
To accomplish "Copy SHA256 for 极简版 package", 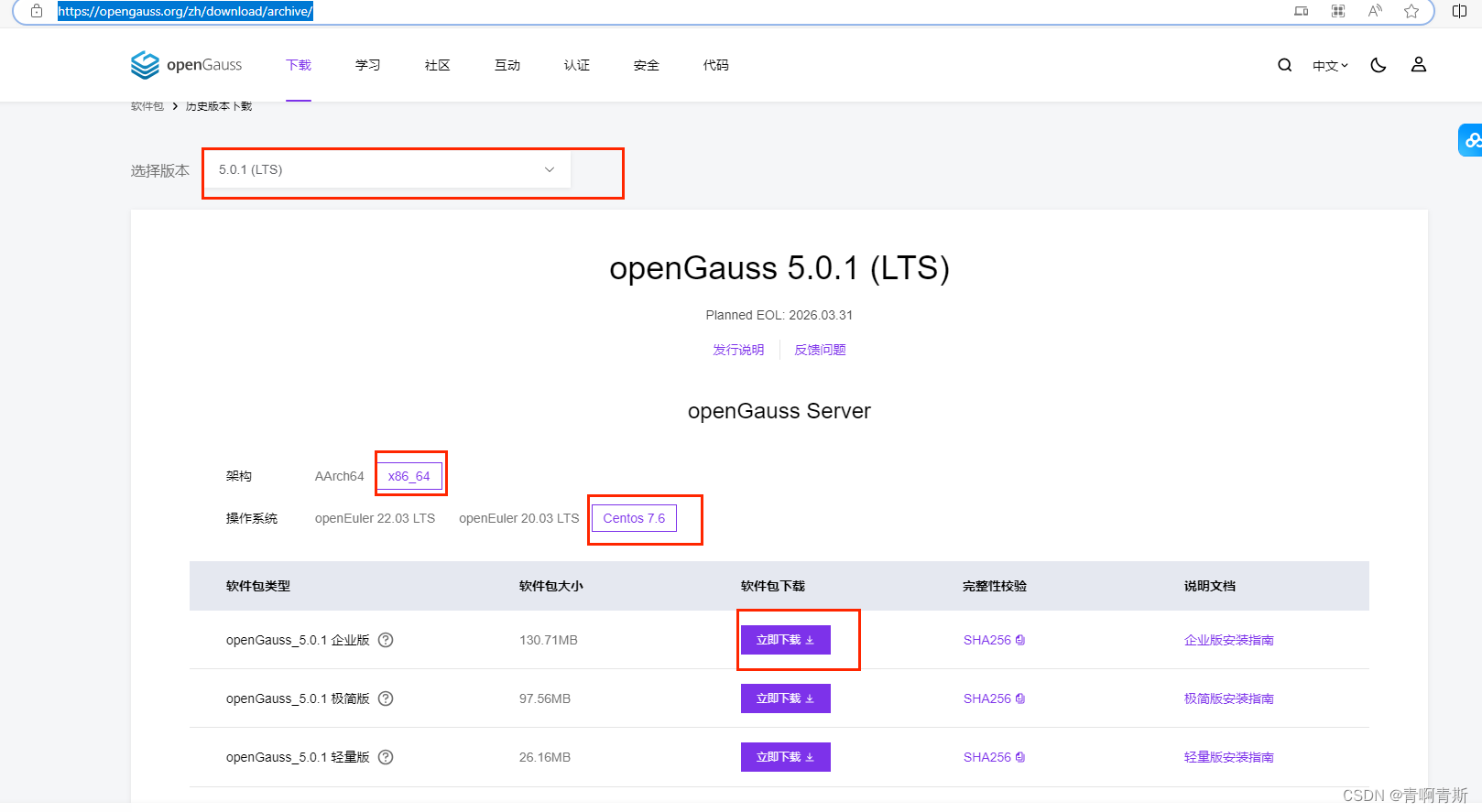I will (1020, 698).
